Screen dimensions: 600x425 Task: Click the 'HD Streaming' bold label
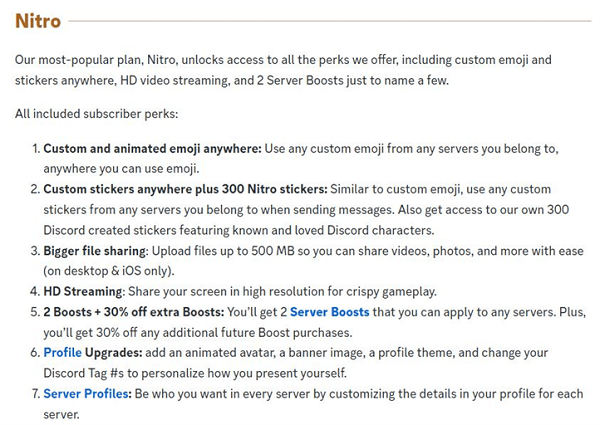tap(83, 291)
